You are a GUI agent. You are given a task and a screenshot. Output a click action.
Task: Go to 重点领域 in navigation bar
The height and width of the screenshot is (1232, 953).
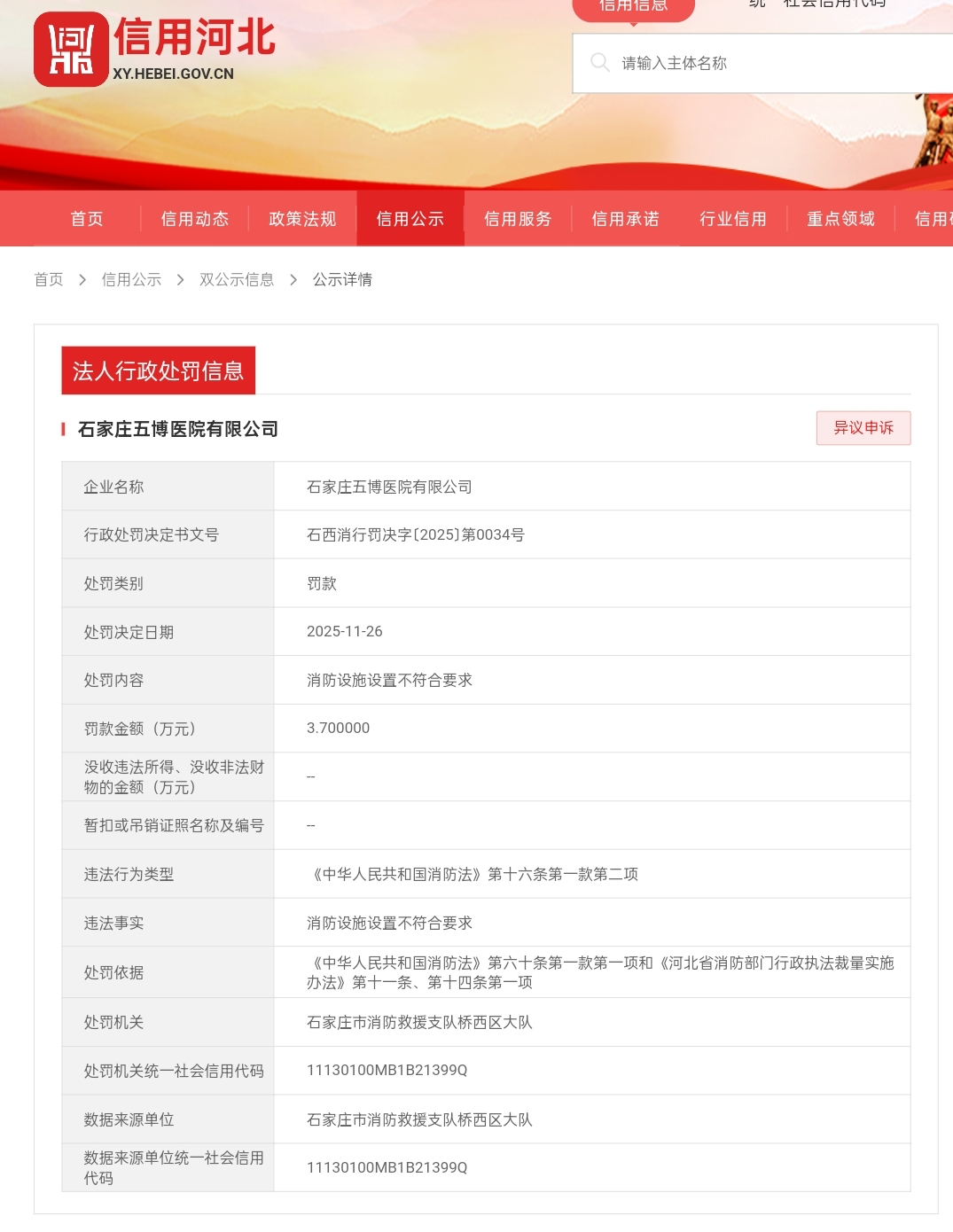[840, 219]
